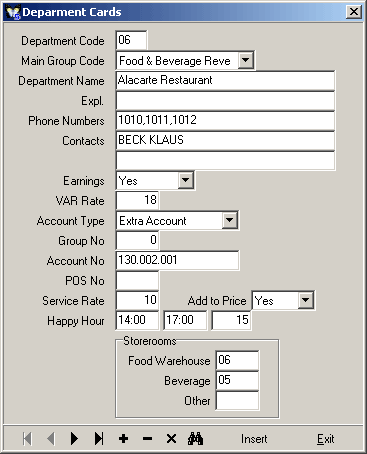Jump to the last record
Screen dimensions: 367x454
click(99, 438)
